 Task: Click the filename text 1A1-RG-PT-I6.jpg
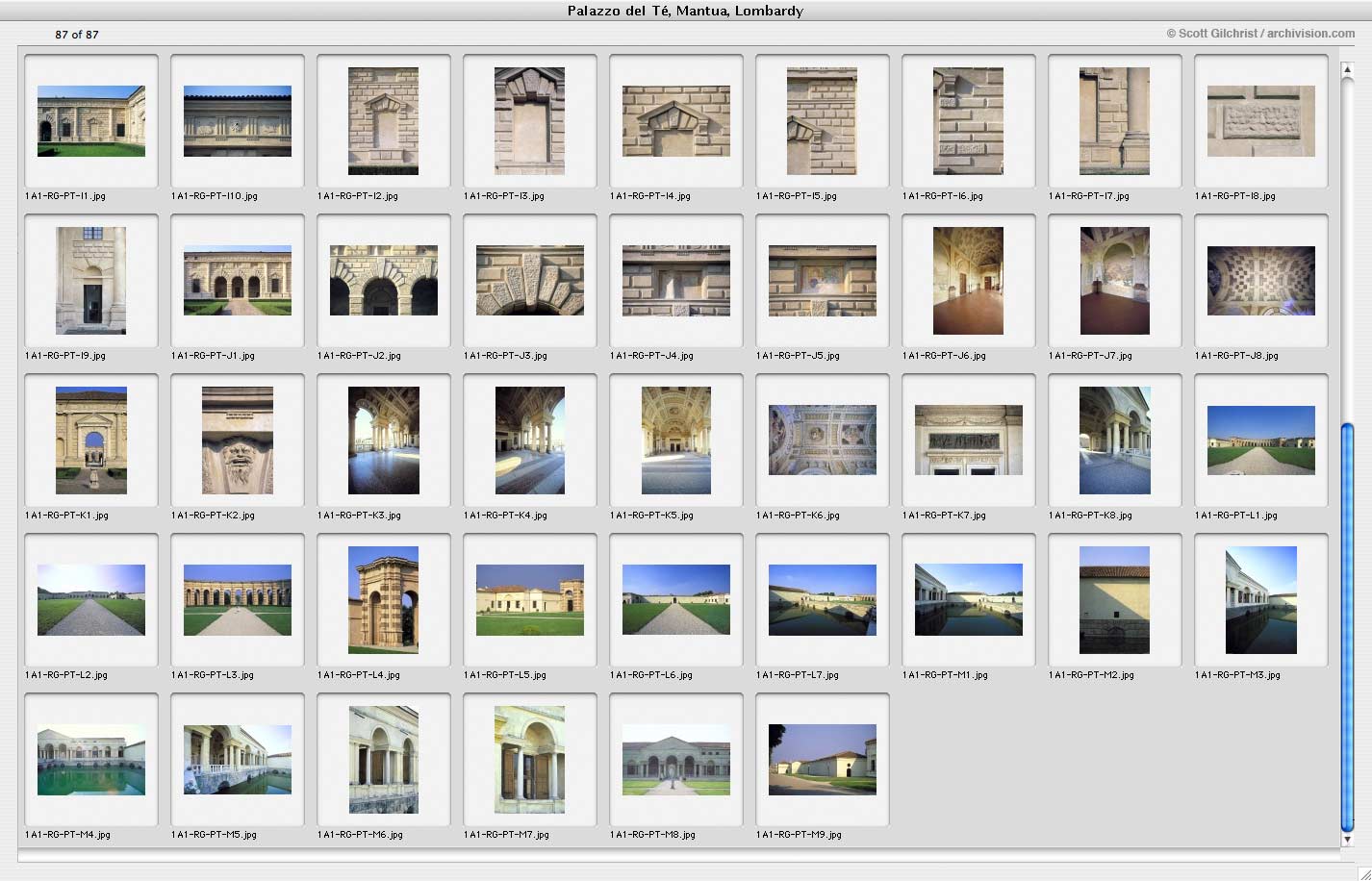click(943, 196)
